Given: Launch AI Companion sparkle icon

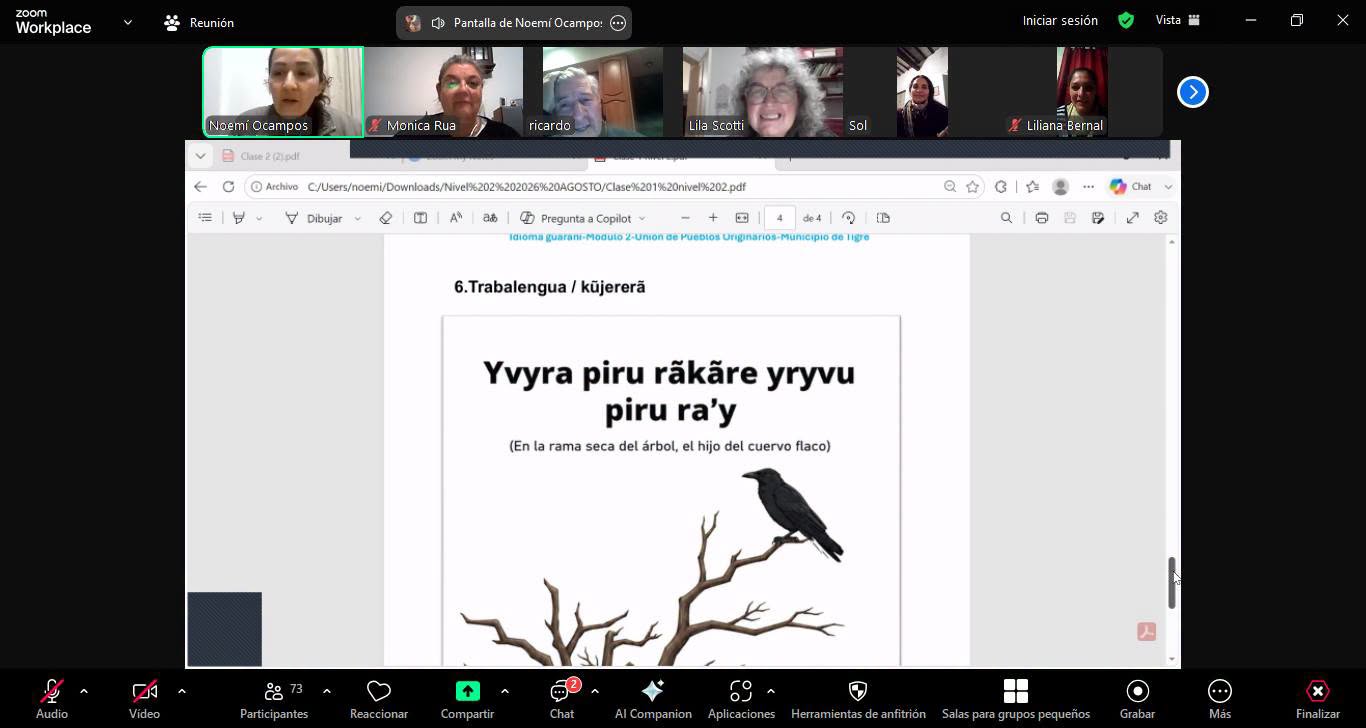Looking at the screenshot, I should point(653,691).
